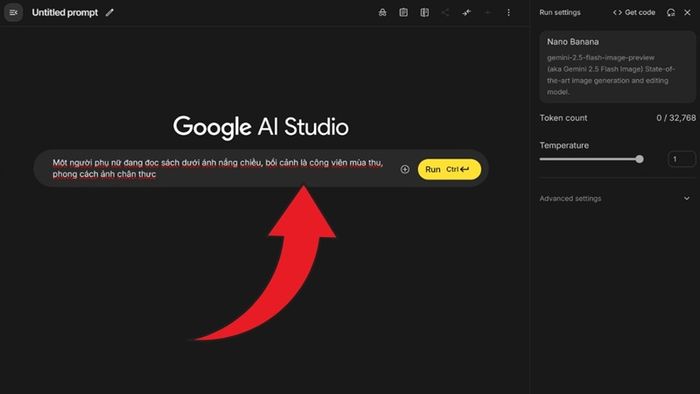Click the Token count value 0 / 32,768
This screenshot has height=394, width=700.
tap(676, 118)
